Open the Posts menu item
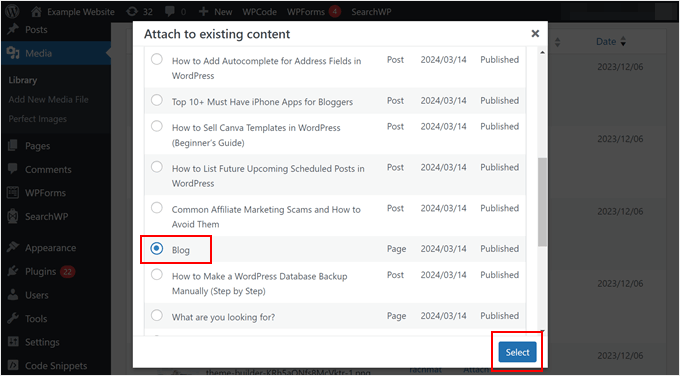Image resolution: width=680 pixels, height=376 pixels. click(x=36, y=29)
